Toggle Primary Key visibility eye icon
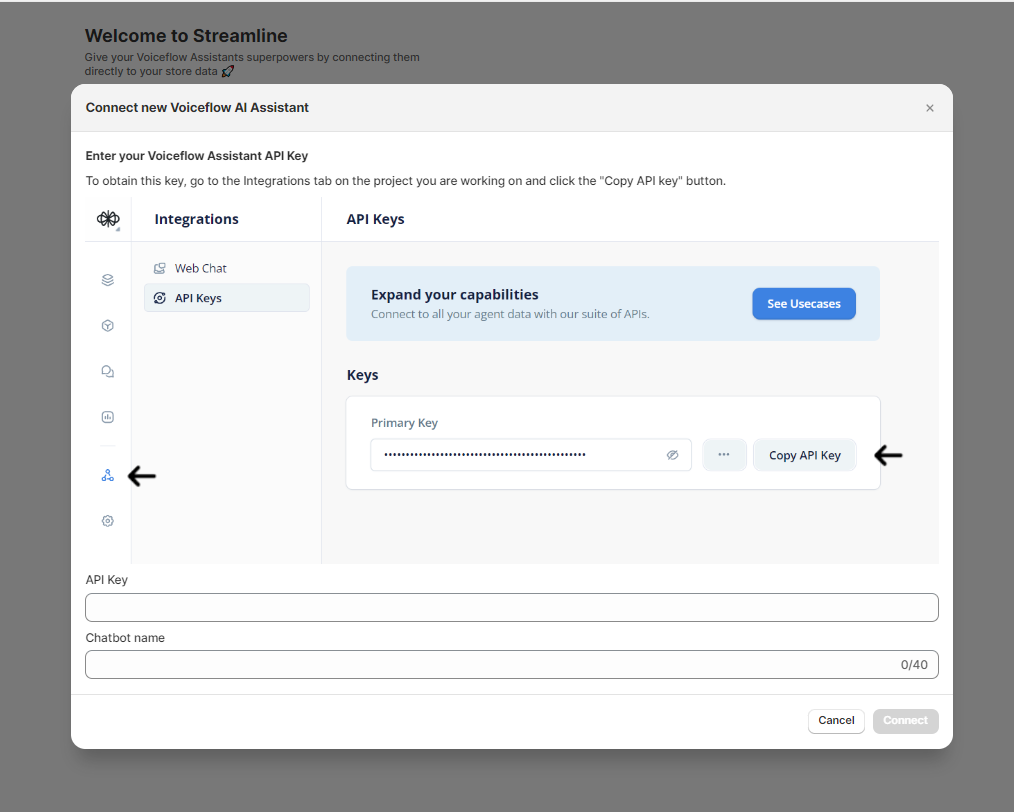 pyautogui.click(x=673, y=455)
